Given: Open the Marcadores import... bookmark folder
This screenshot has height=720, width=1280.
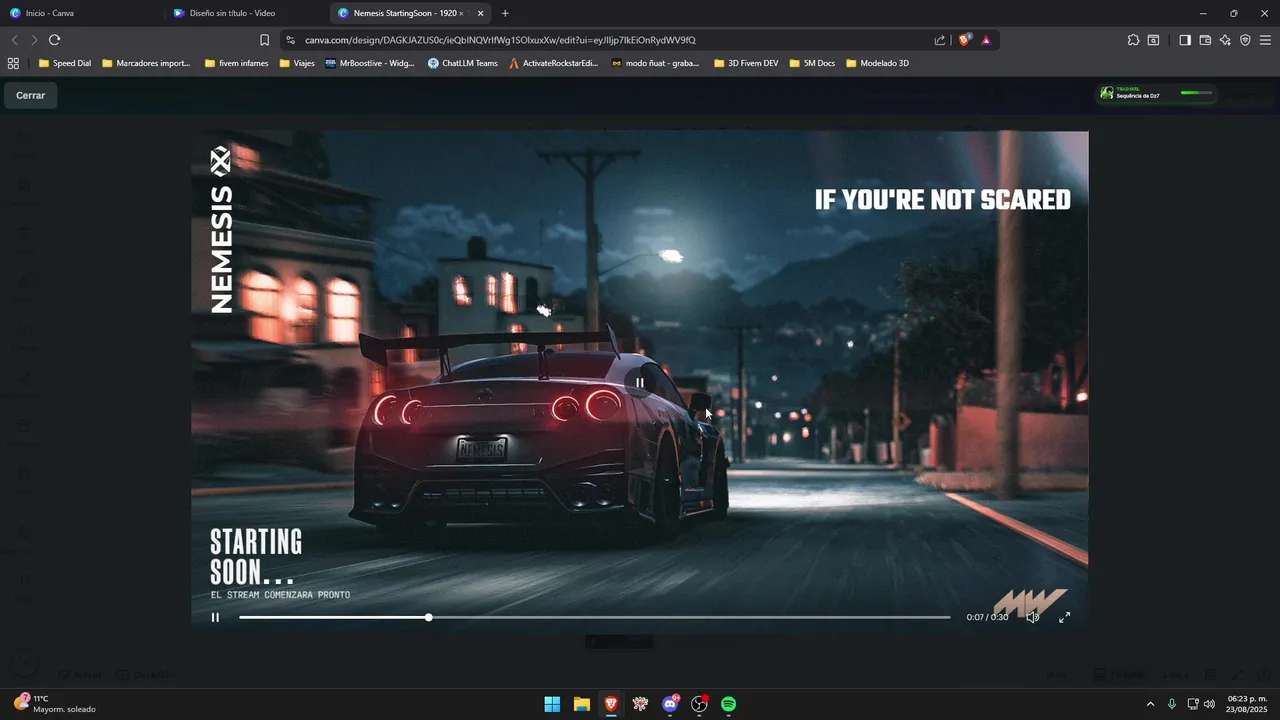Looking at the screenshot, I should (x=146, y=63).
